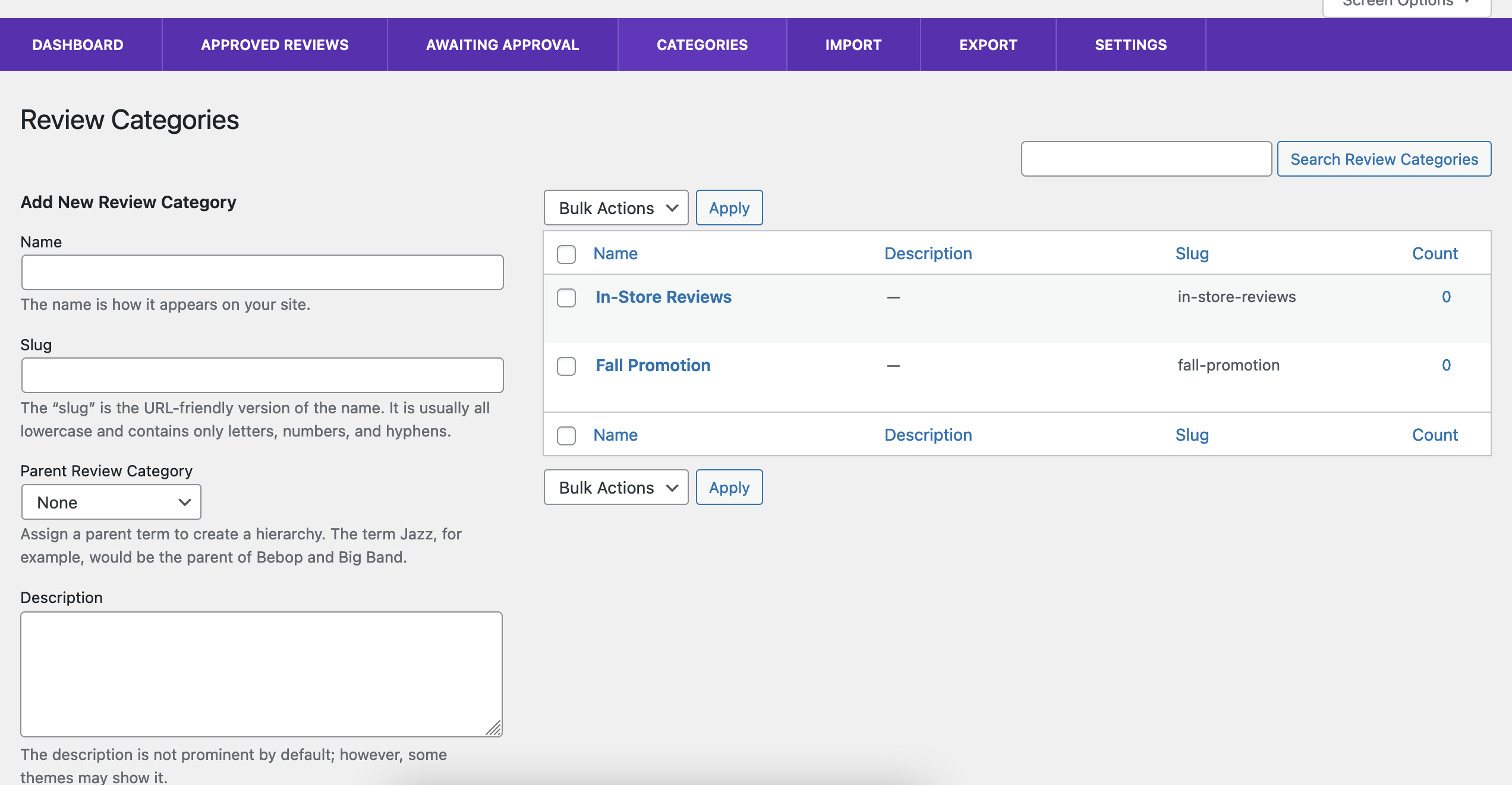
Task: Click the Dashboard navigation icon
Action: coord(77,44)
